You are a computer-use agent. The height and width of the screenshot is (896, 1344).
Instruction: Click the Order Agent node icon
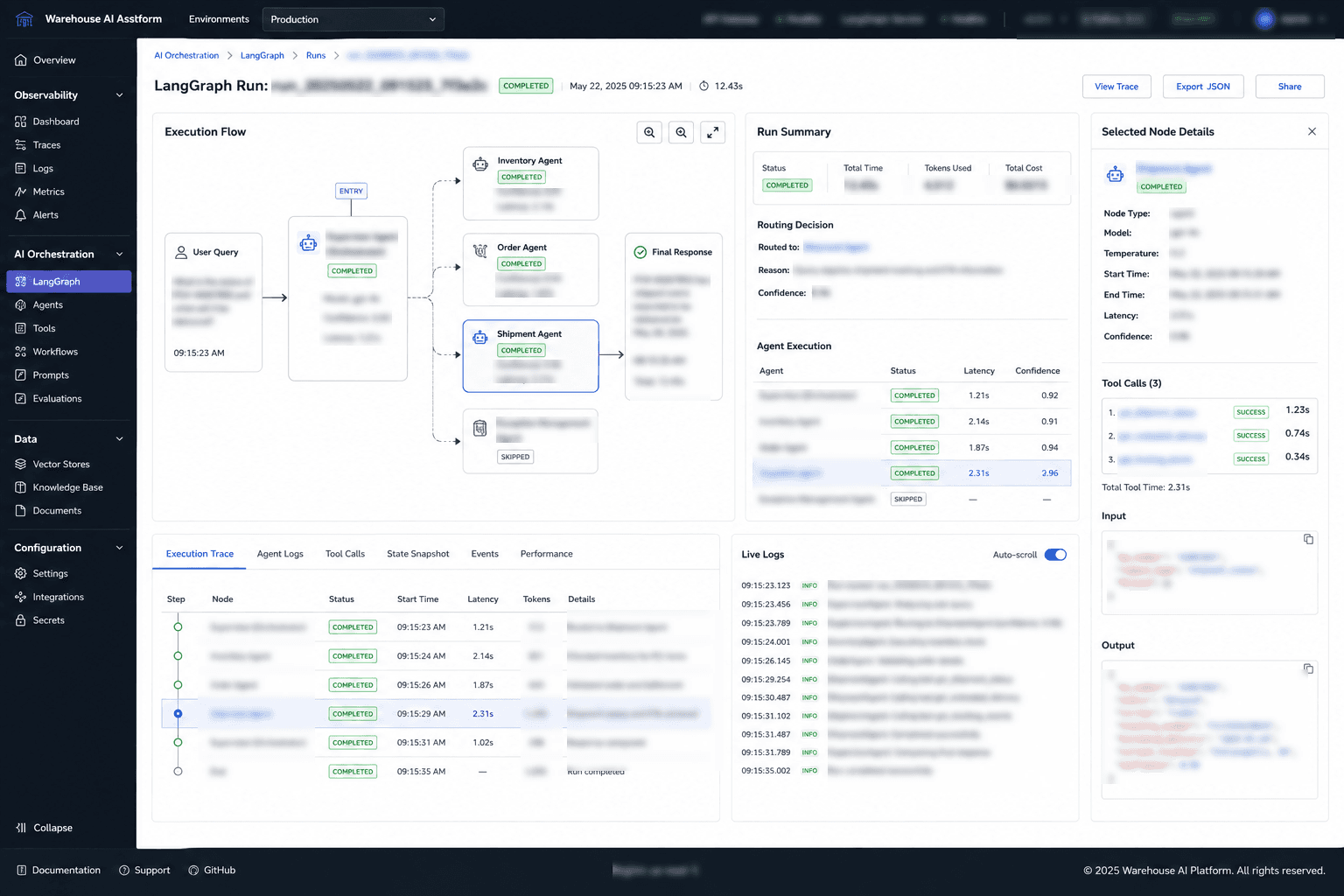point(480,250)
